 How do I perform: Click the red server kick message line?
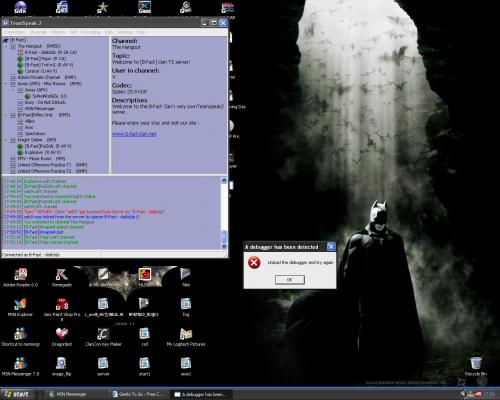point(84,212)
